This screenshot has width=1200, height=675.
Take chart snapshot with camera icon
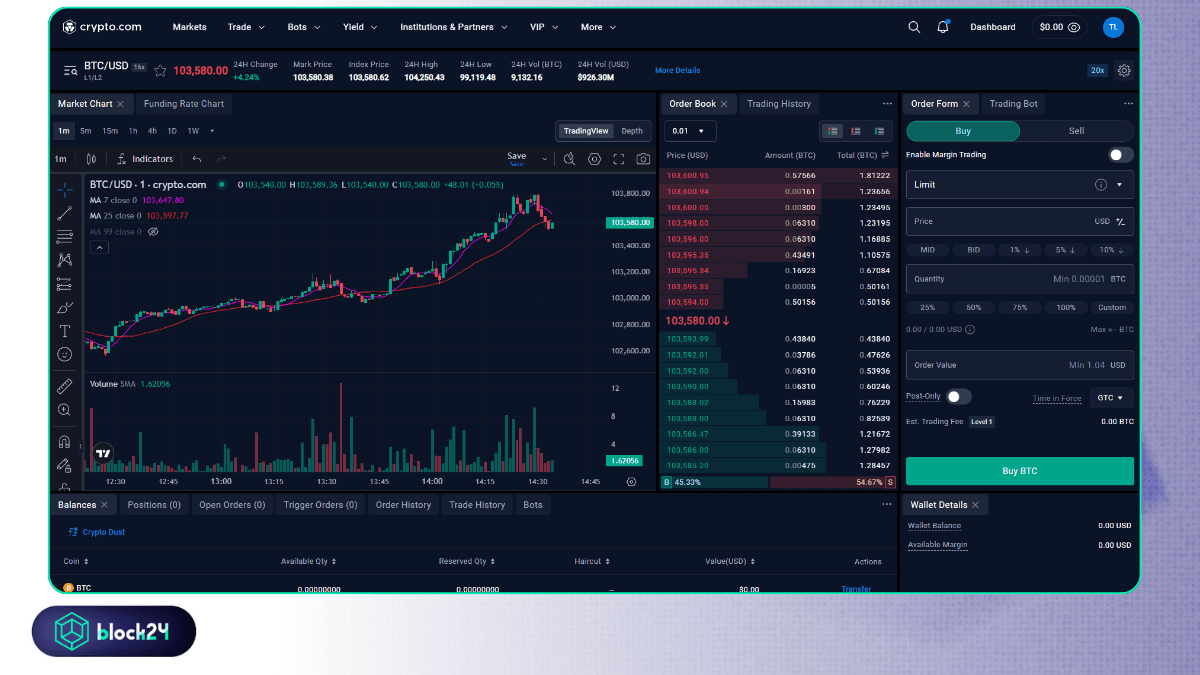(643, 159)
